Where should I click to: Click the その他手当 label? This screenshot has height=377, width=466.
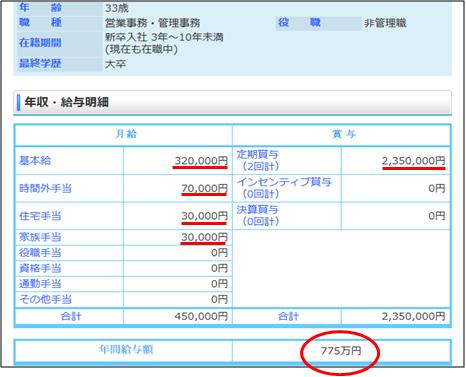click(45, 299)
